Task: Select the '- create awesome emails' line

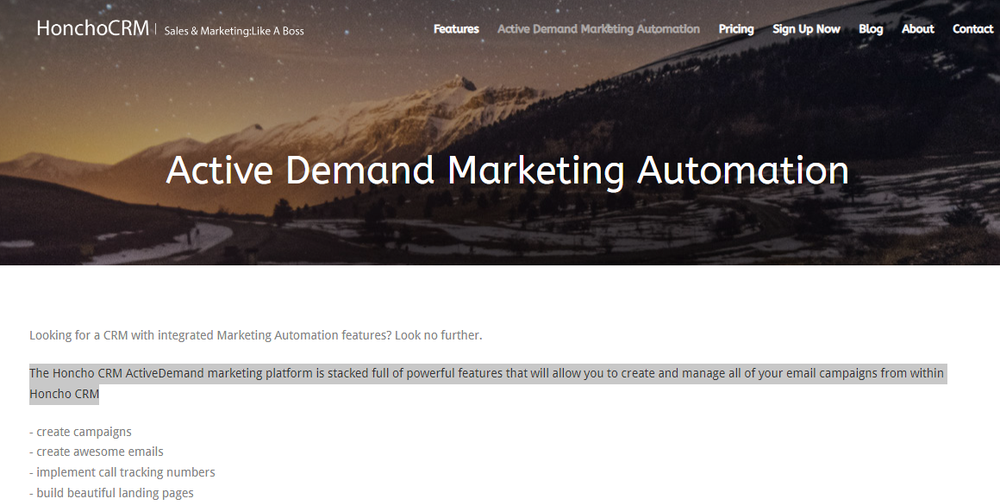Action: coord(96,452)
